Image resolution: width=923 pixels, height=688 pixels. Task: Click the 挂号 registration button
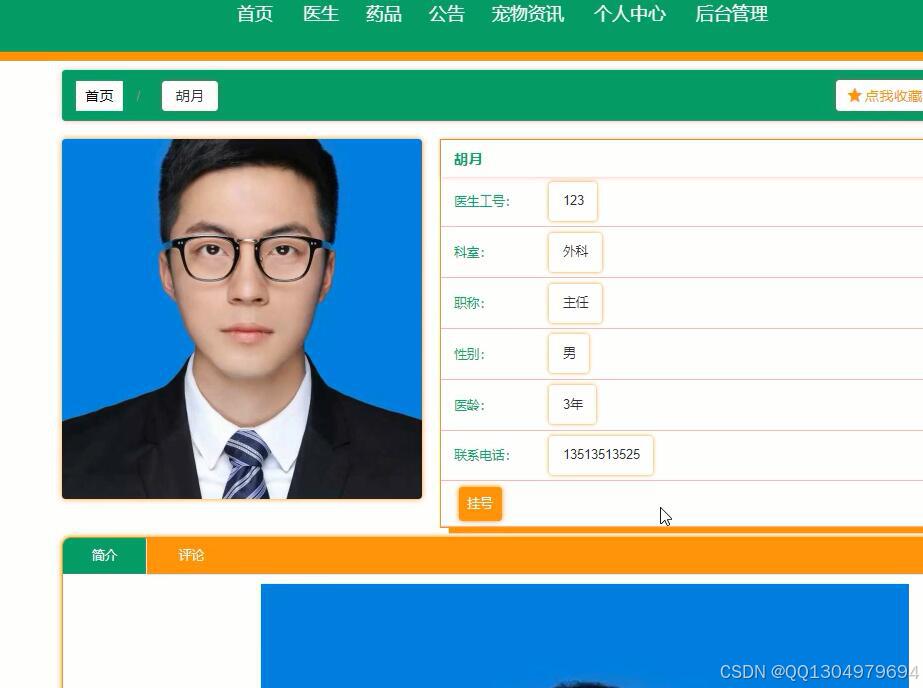click(480, 503)
